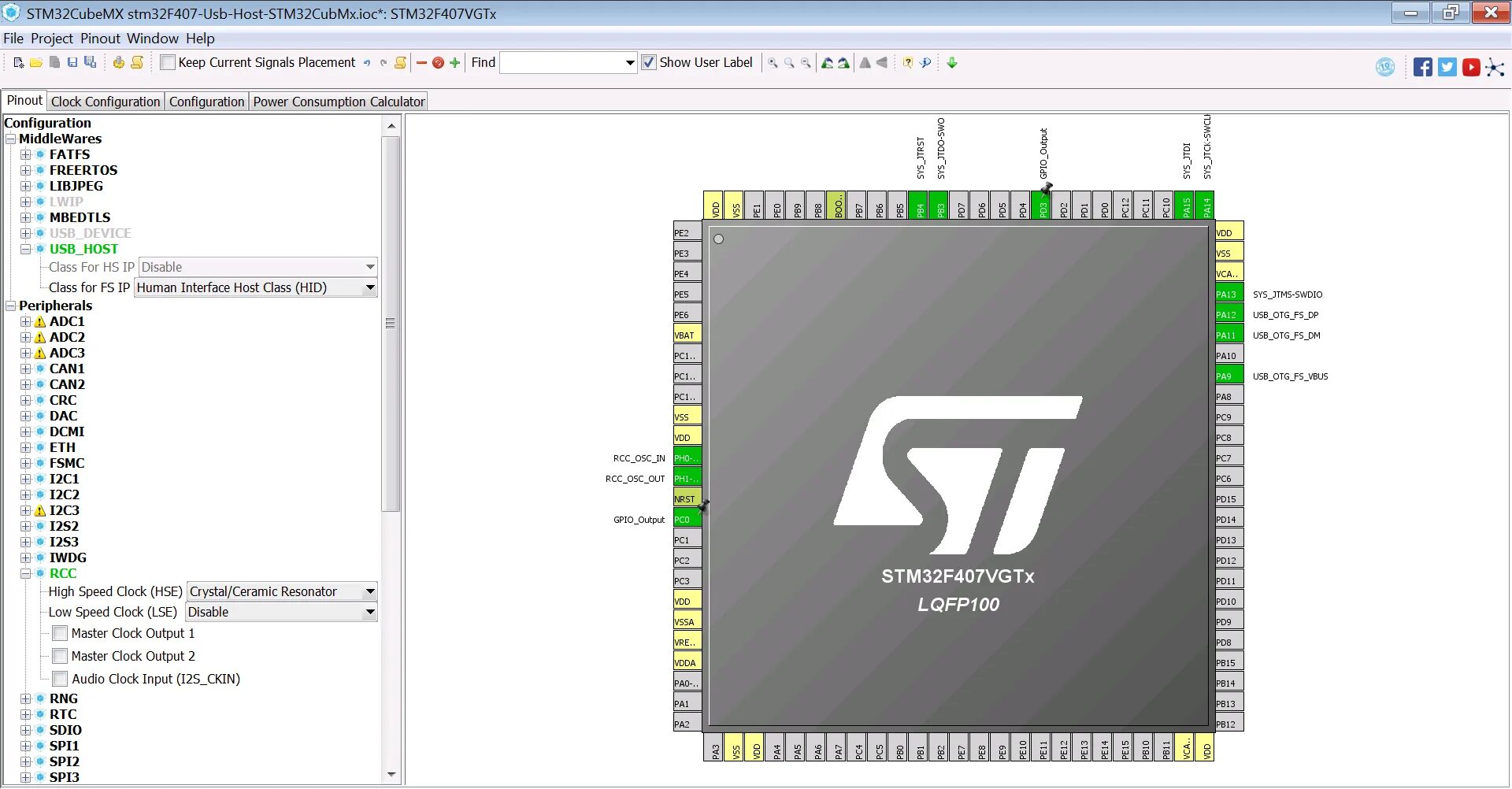Collapse the Peripherals section
This screenshot has height=789, width=1512.
click(x=10, y=306)
